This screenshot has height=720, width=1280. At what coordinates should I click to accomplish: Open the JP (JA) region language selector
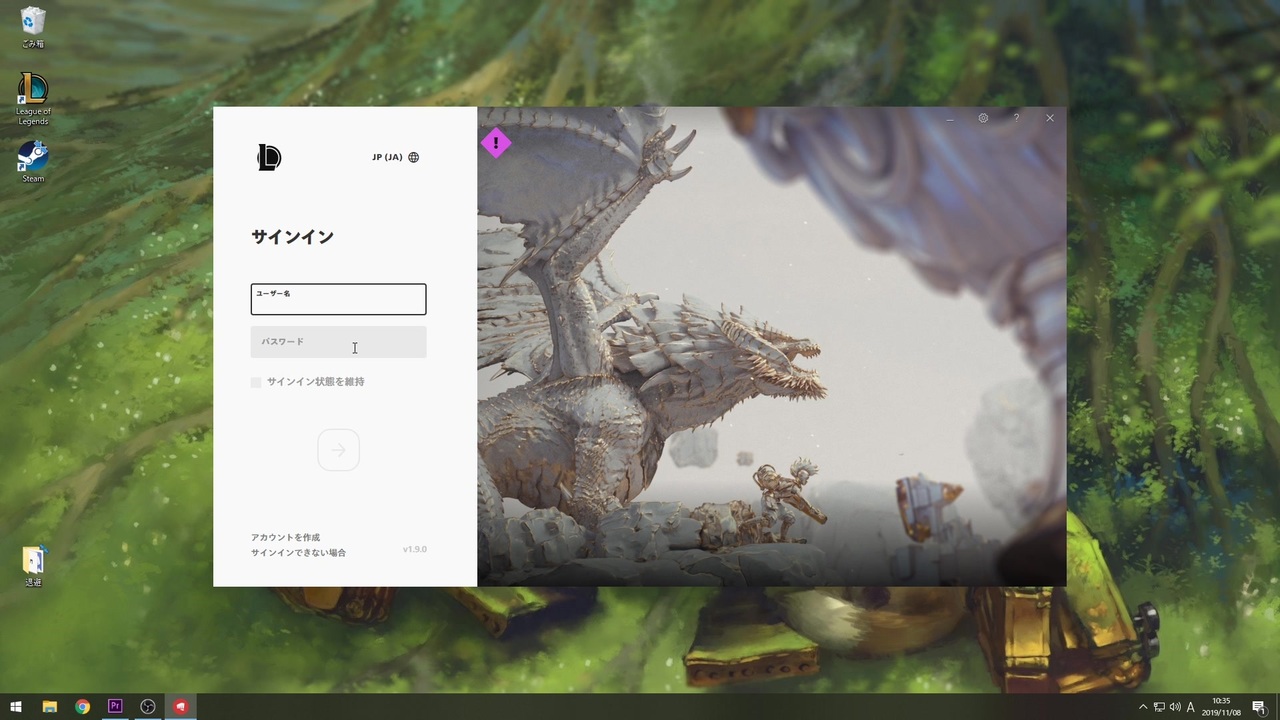pos(395,157)
